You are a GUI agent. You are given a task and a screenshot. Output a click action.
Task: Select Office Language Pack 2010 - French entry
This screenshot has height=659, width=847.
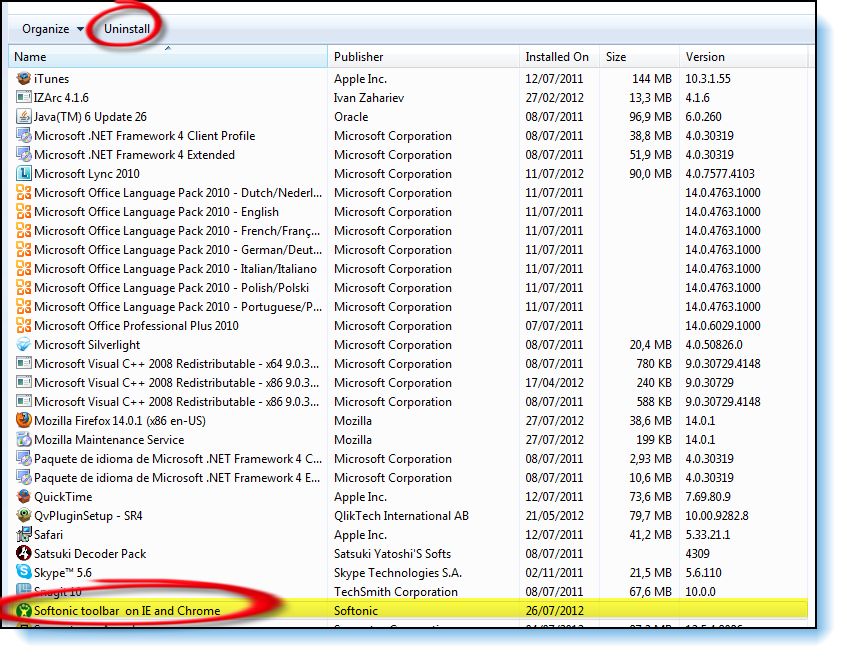pos(177,231)
